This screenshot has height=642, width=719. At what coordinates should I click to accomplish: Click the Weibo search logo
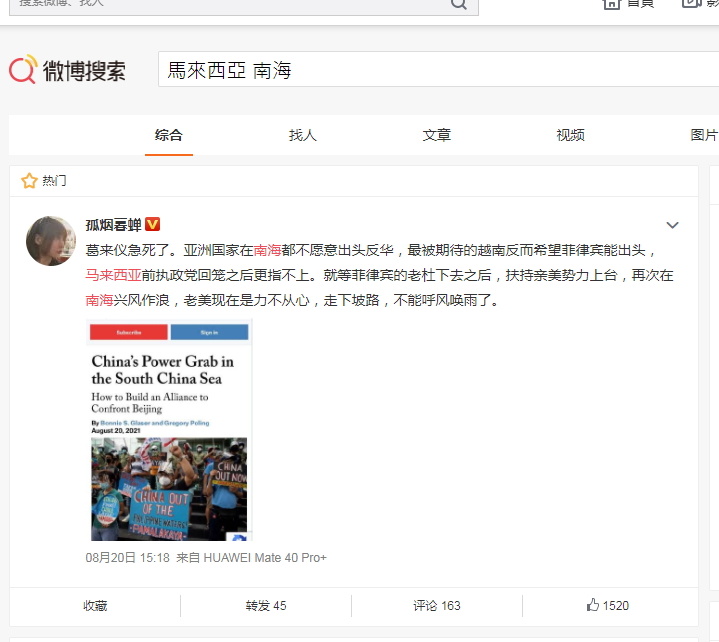coord(67,70)
